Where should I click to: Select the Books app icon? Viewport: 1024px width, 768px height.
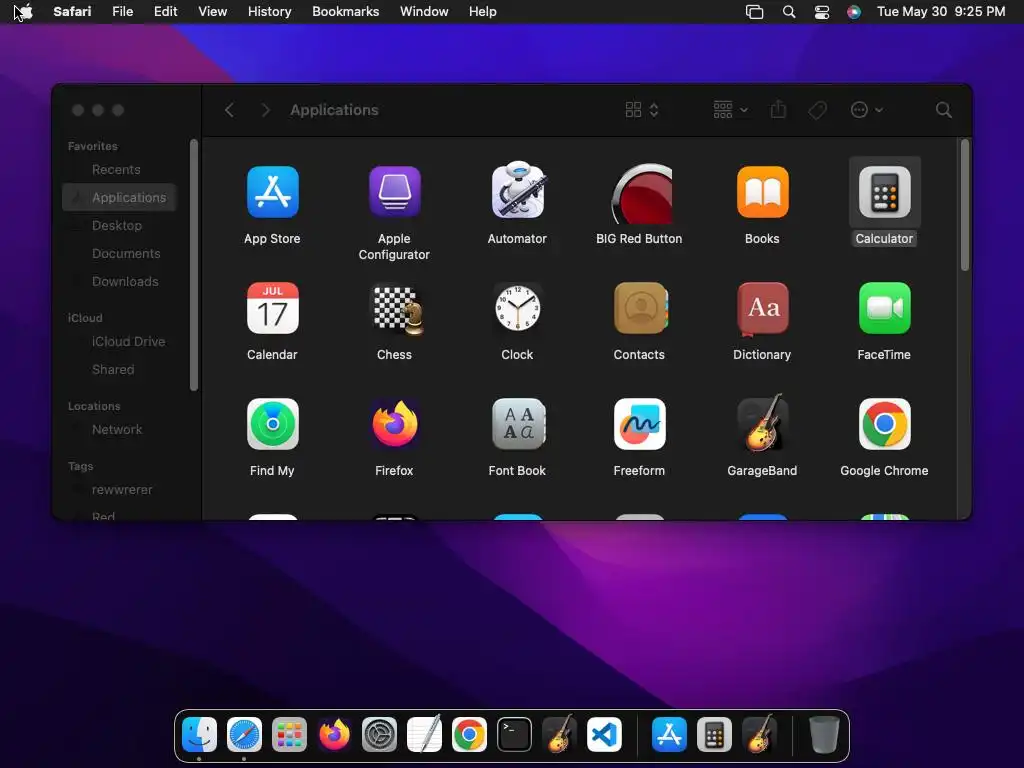762,192
